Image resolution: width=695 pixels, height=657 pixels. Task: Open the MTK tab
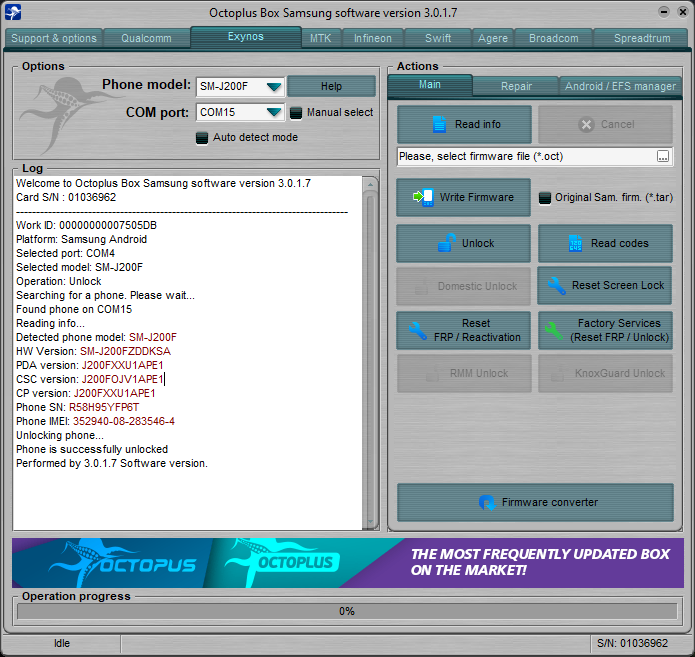click(x=320, y=38)
